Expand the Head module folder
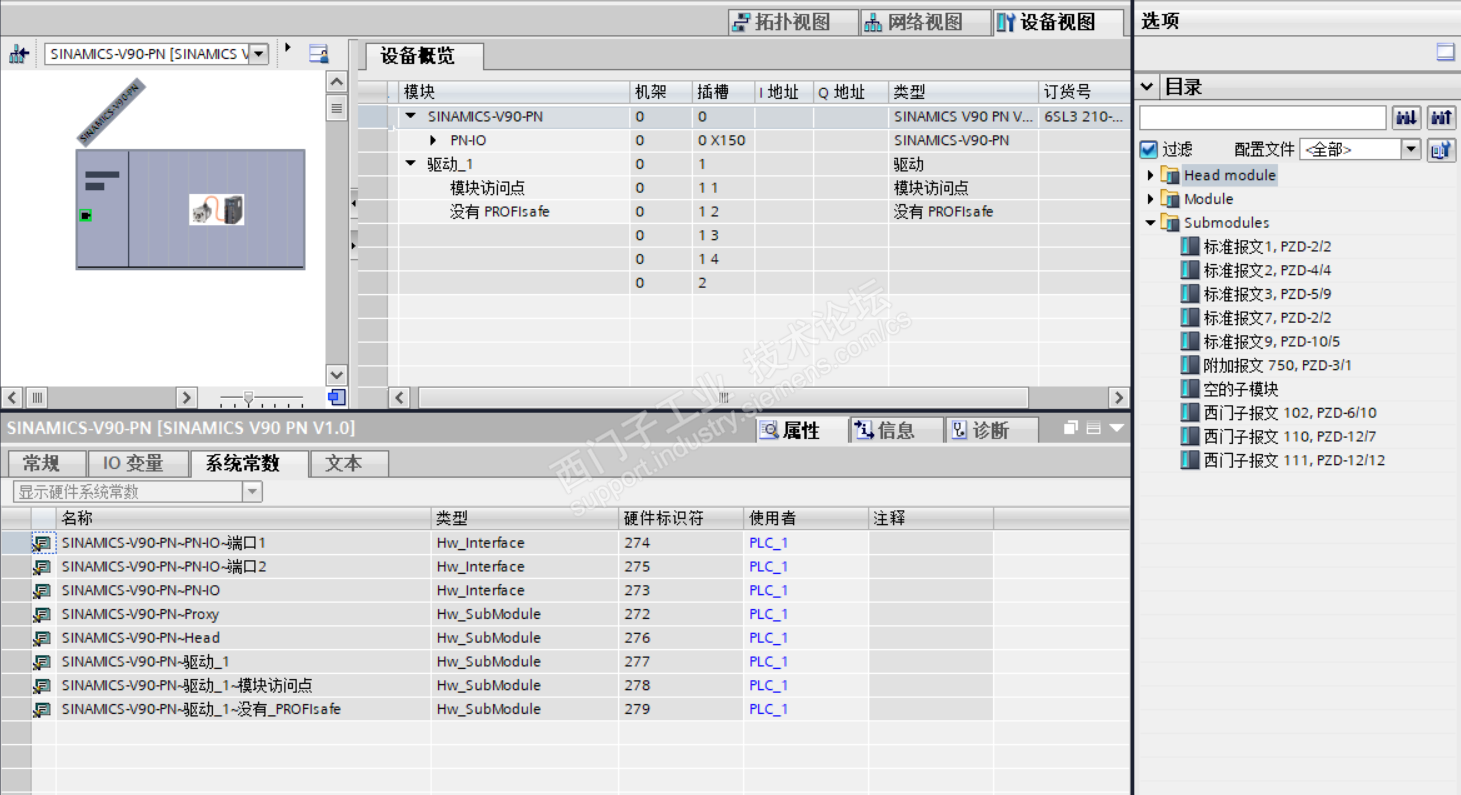The width and height of the screenshot is (1461, 795). pyautogui.click(x=1150, y=175)
